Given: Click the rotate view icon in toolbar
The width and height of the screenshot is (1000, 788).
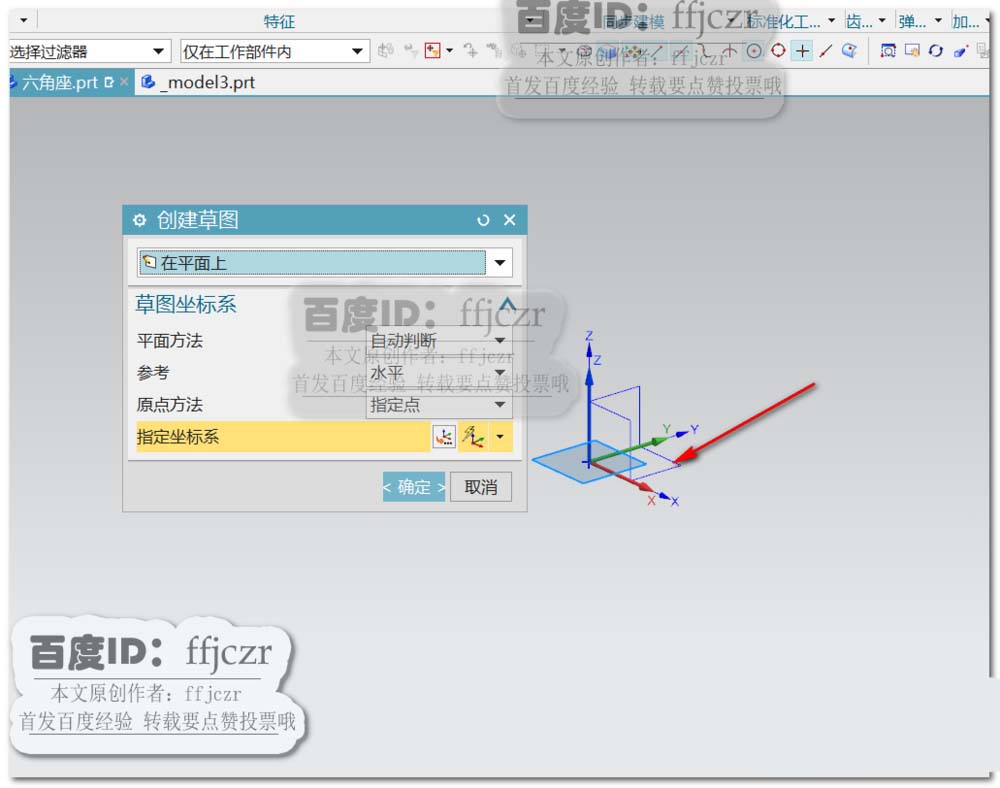Looking at the screenshot, I should click(x=936, y=51).
